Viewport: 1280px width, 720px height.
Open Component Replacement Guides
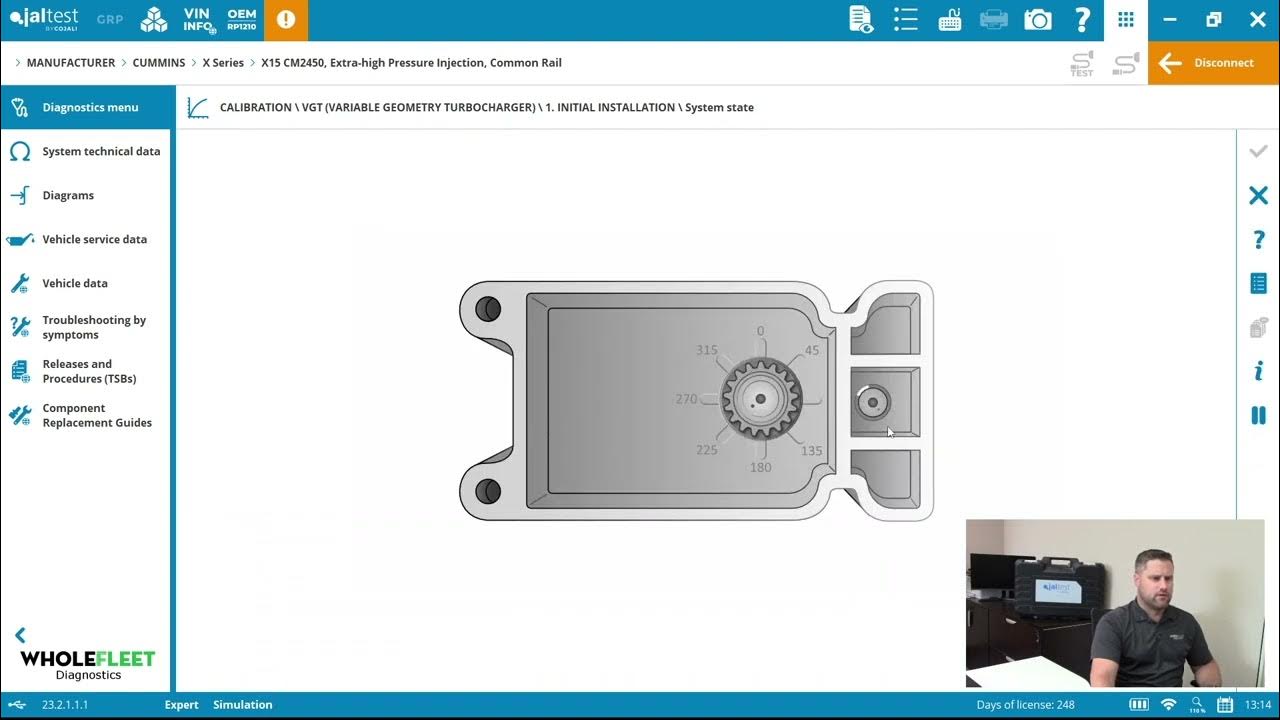click(86, 415)
